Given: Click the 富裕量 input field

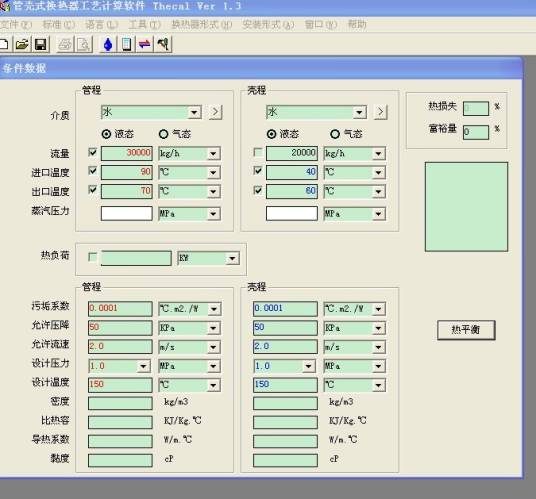Looking at the screenshot, I should [476, 132].
